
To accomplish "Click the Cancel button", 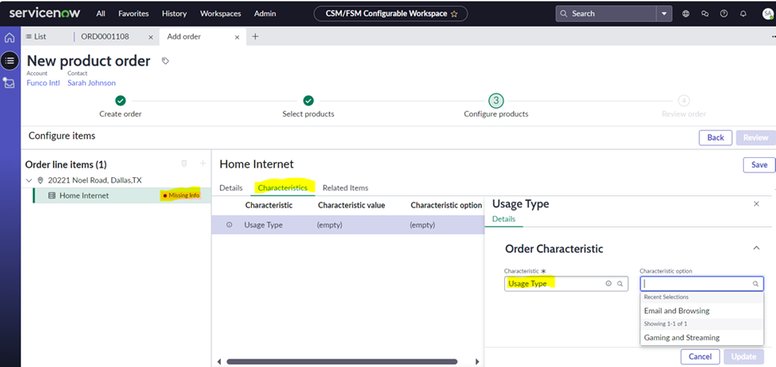I will coord(700,356).
